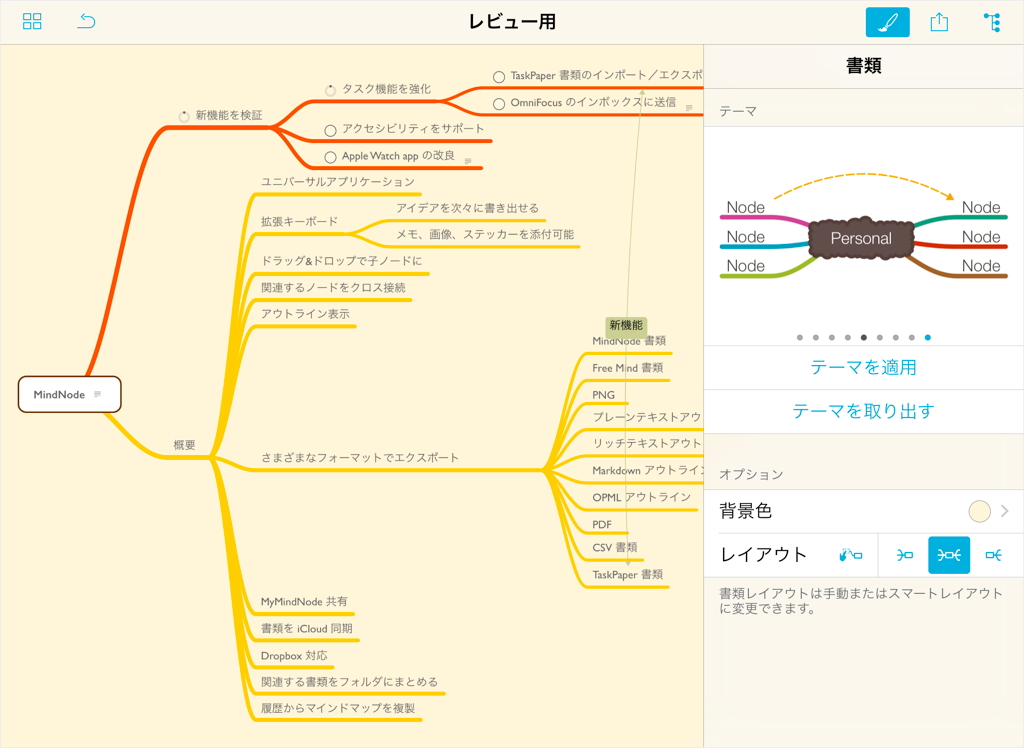Select the 関連する書類をフォルダにまとめる node
1024x748 pixels.
(349, 681)
